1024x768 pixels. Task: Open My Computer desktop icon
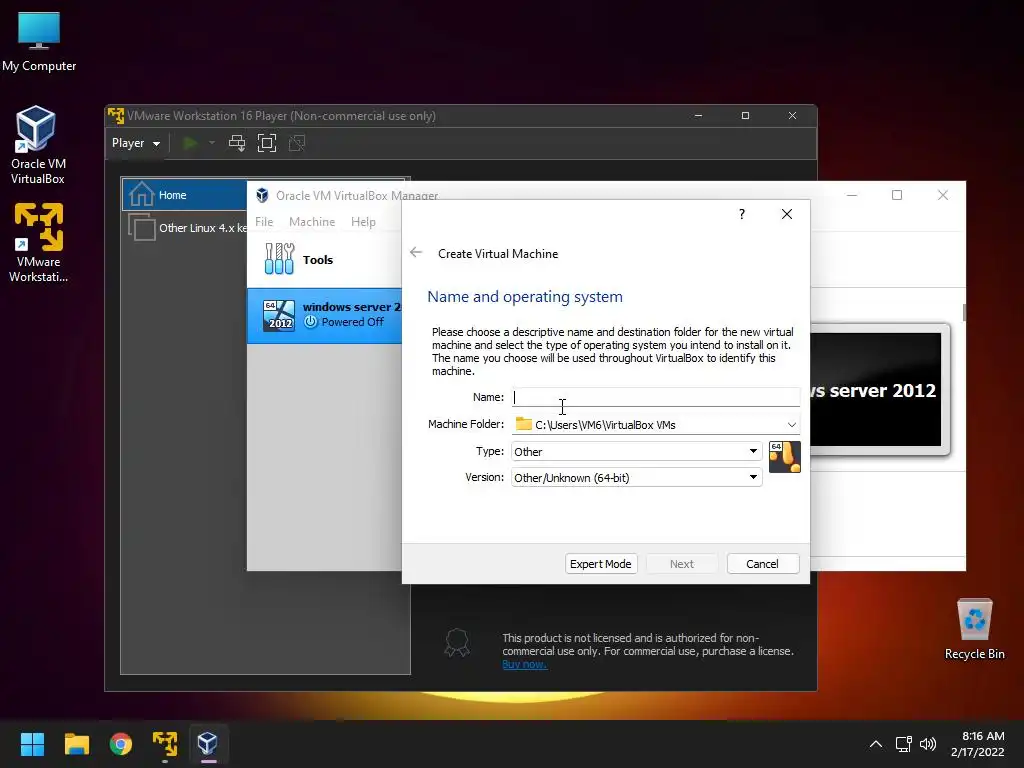coord(39,41)
